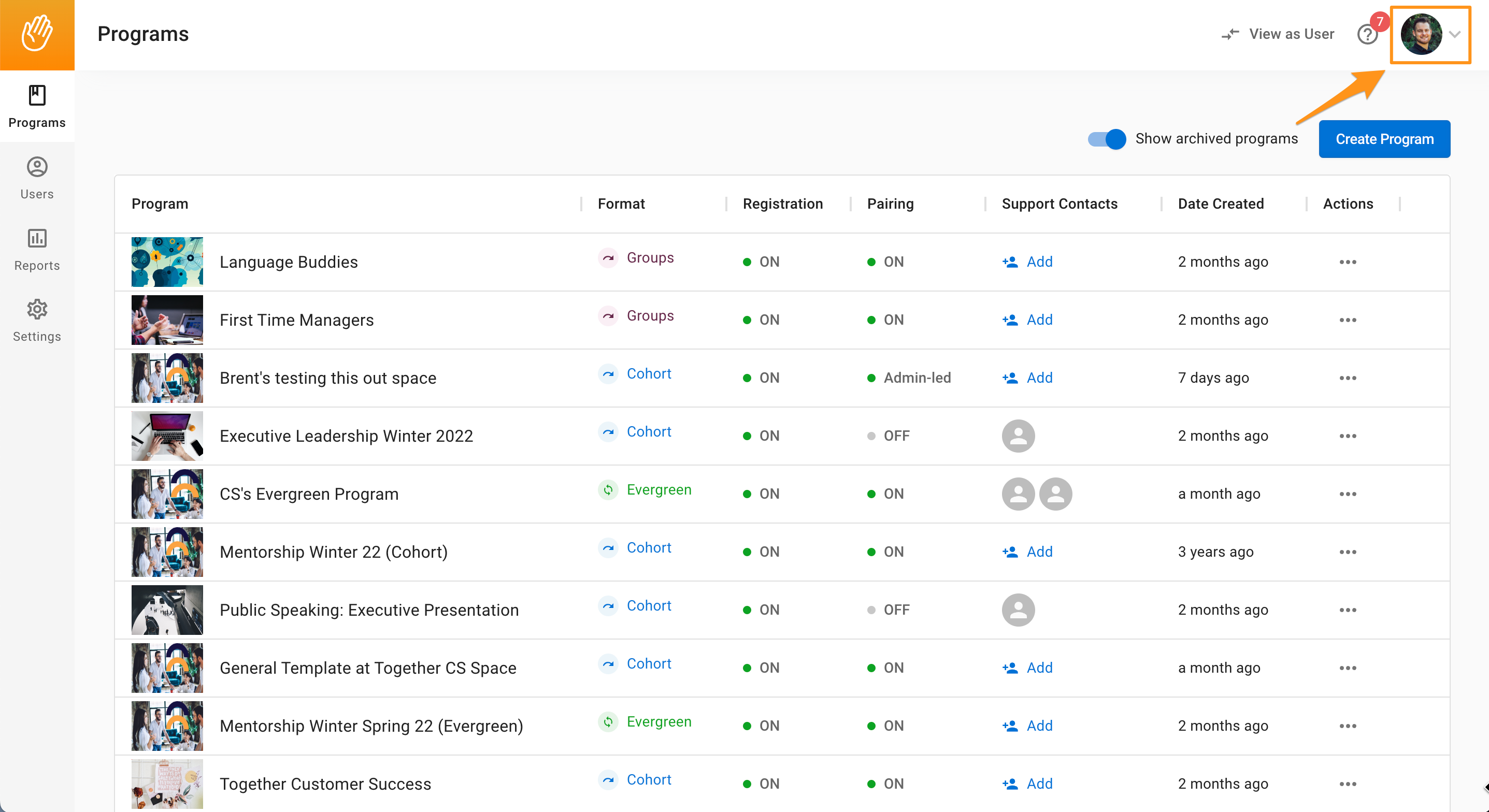Click Evergreen format icon for CS's Evergreen Program
Image resolution: width=1489 pixels, height=812 pixels.
[x=608, y=490]
